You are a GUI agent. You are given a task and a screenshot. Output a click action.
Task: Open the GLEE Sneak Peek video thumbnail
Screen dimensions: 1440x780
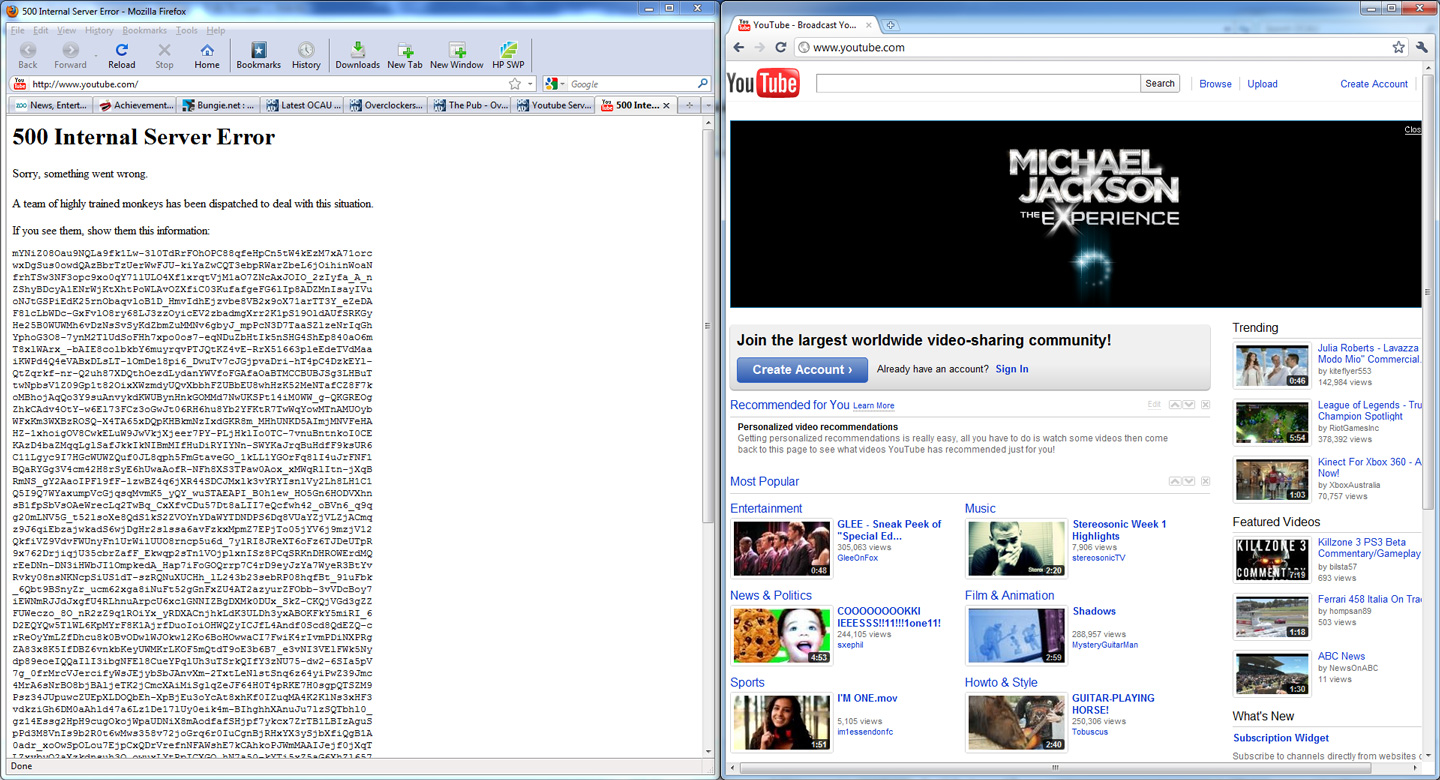(782, 548)
